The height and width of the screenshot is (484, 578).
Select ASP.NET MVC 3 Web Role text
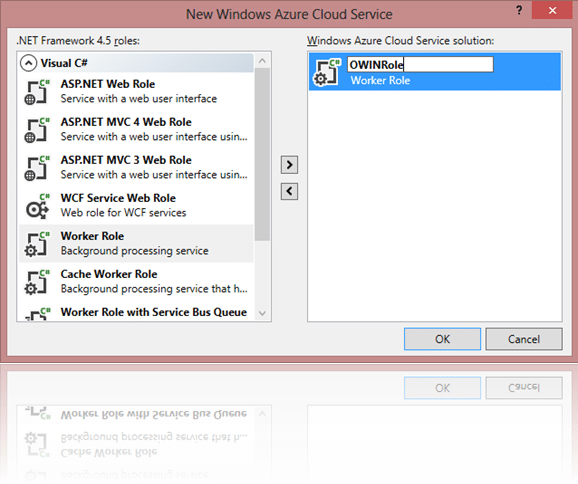click(126, 160)
